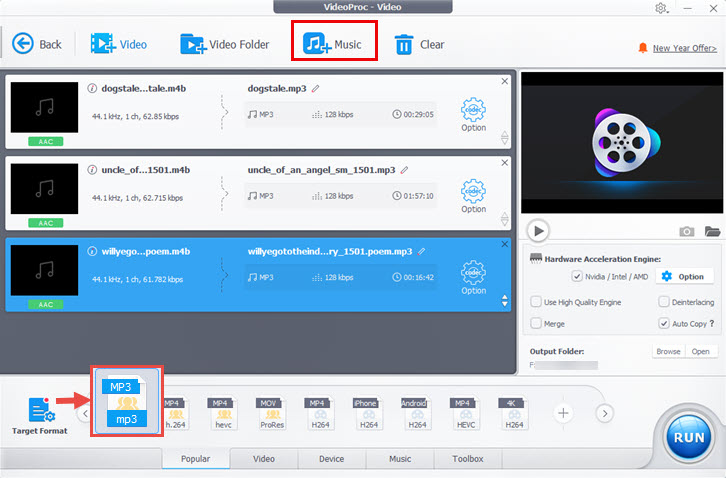Take snapshot with camera icon
Viewport: 726px width, 478px height.
(x=686, y=231)
